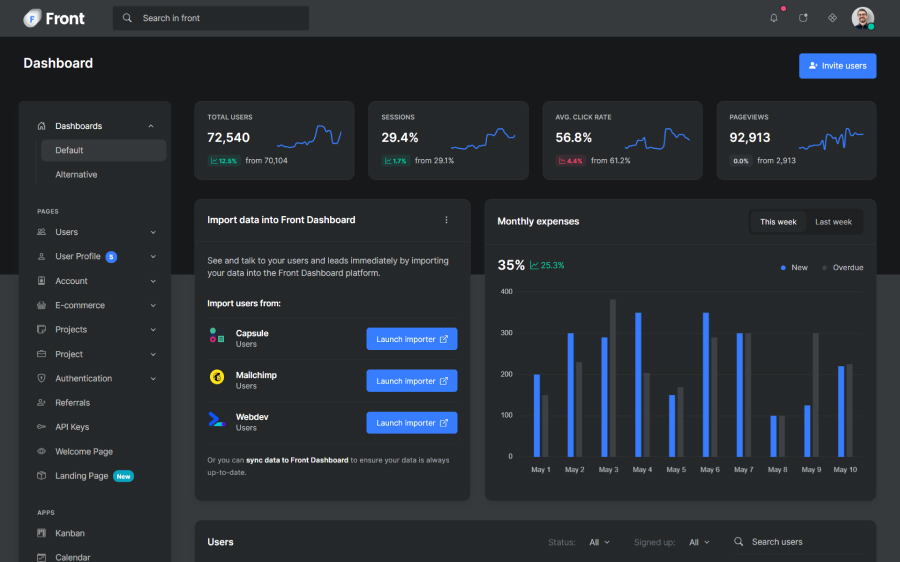Open the Signed up filter dropdown
900x562 pixels.
699,542
